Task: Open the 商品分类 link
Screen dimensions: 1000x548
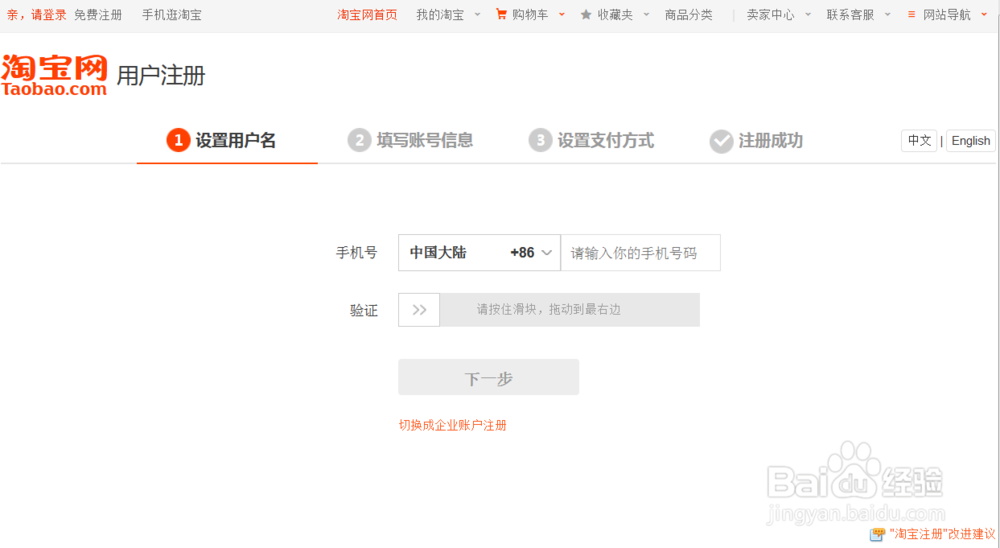Action: pyautogui.click(x=689, y=15)
